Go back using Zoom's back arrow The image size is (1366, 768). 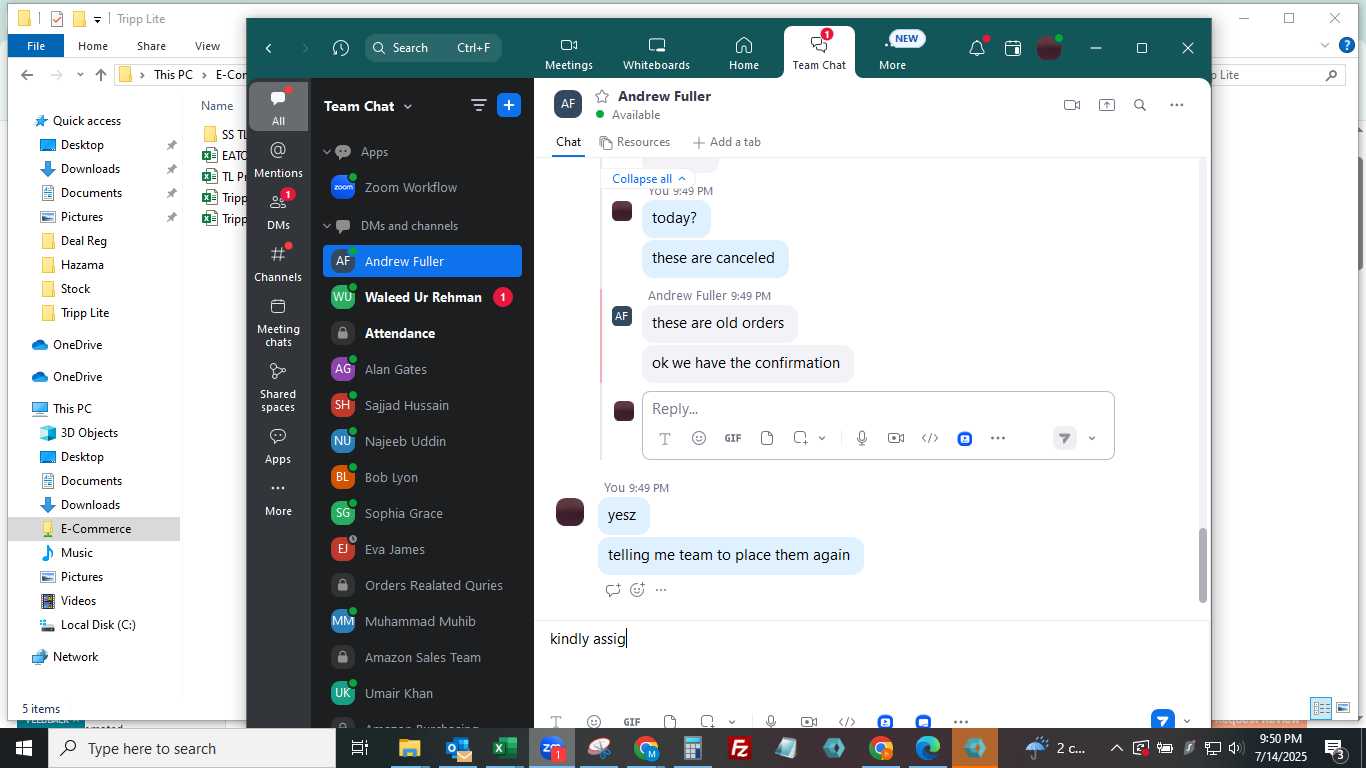268,48
